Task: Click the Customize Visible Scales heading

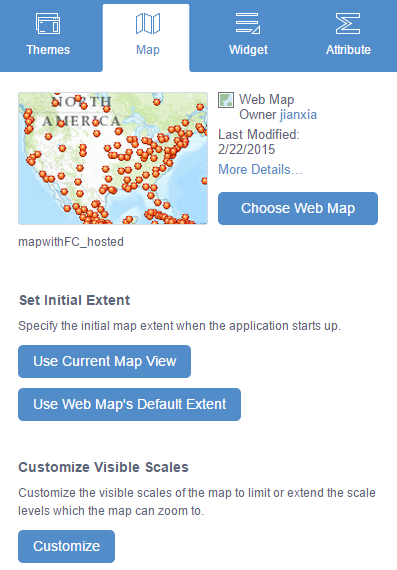Action: (104, 467)
